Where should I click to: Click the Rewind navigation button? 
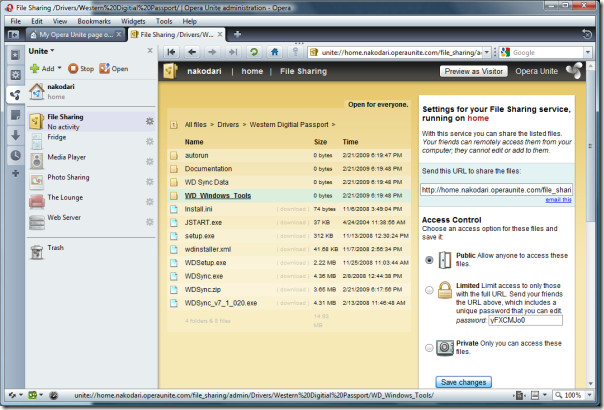[x=171, y=52]
